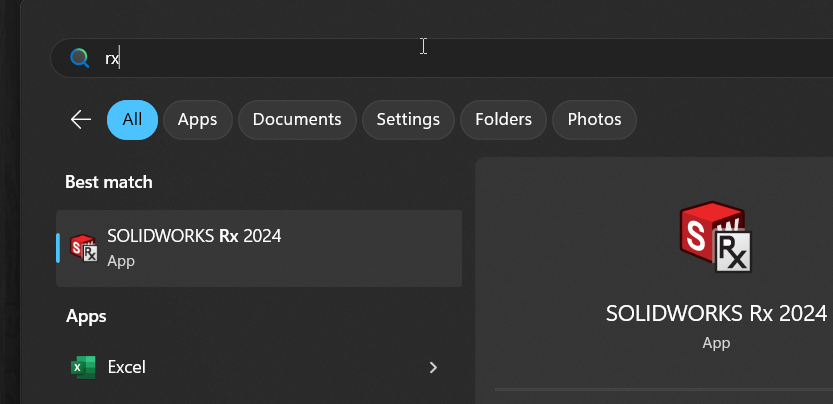
Task: Select the All filter tab
Action: click(132, 120)
